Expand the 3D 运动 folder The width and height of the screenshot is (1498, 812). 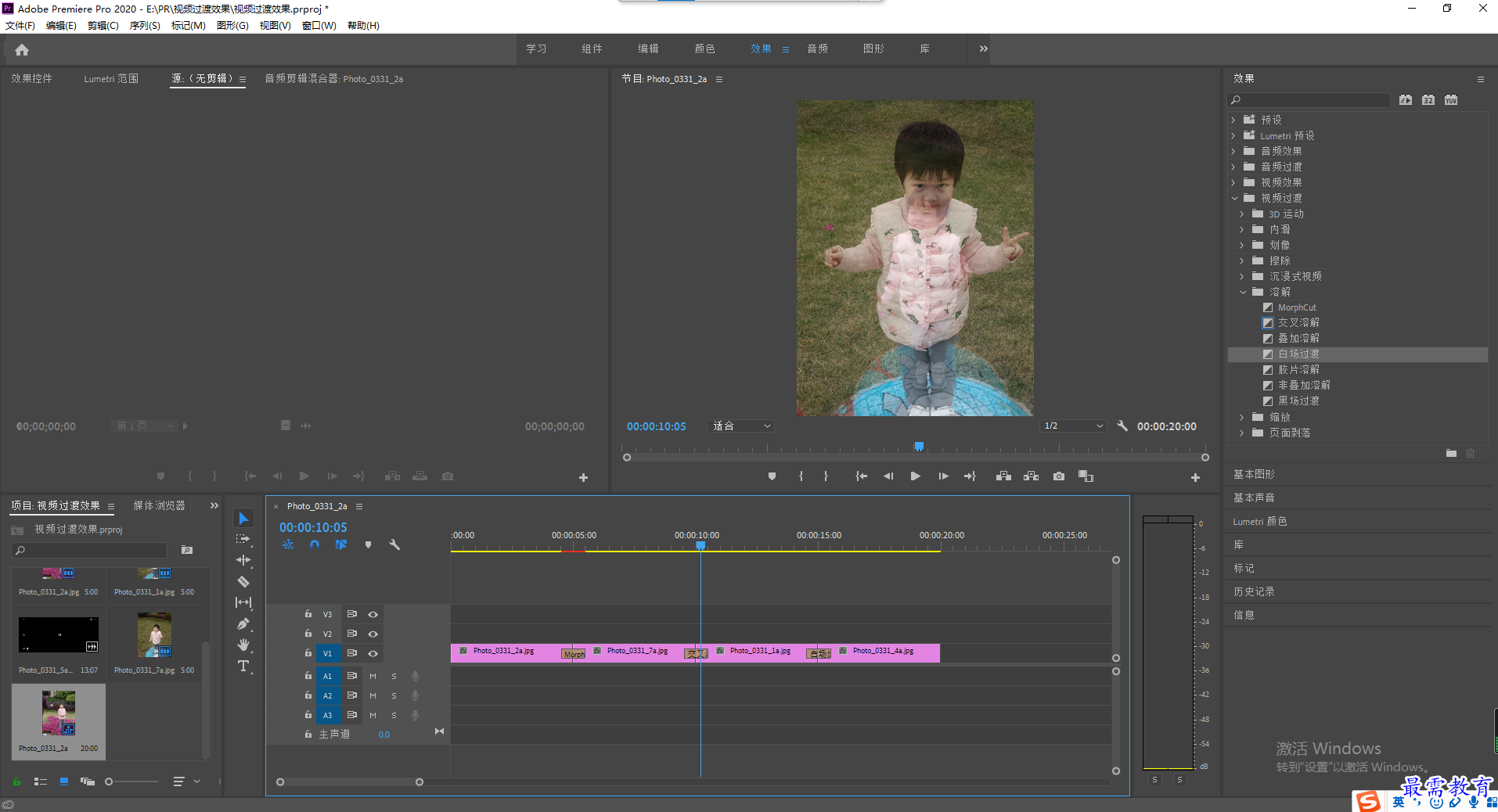[1242, 214]
